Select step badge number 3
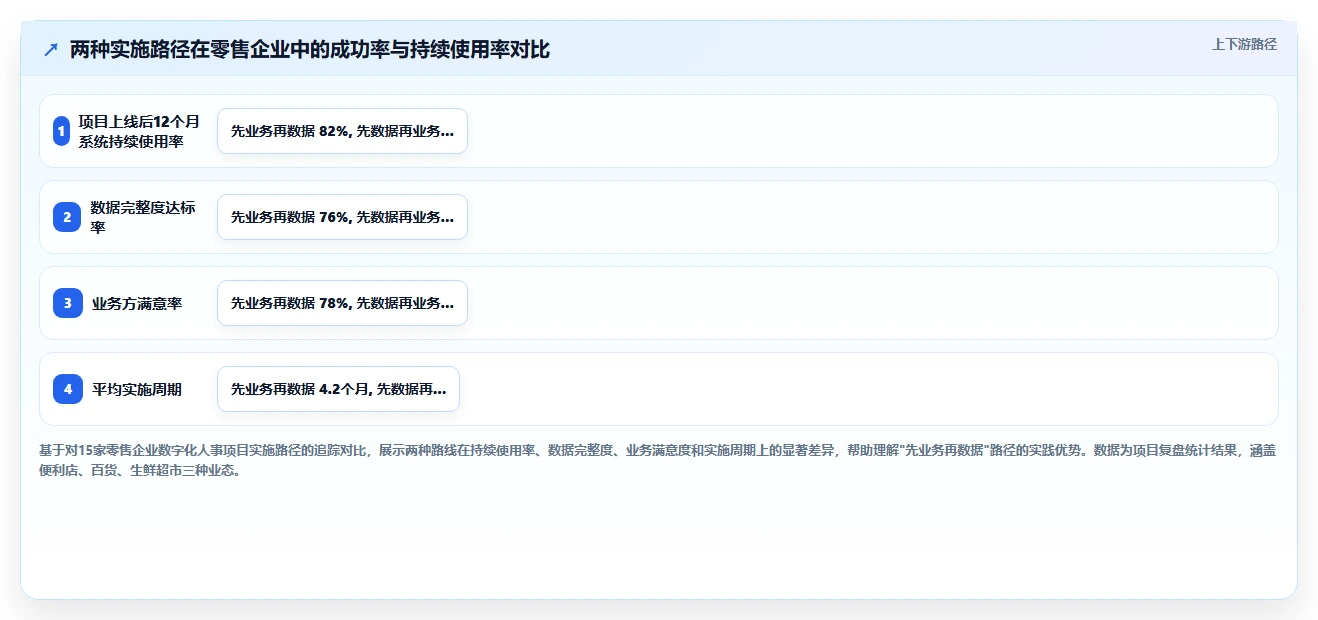This screenshot has height=620, width=1318. tap(68, 303)
